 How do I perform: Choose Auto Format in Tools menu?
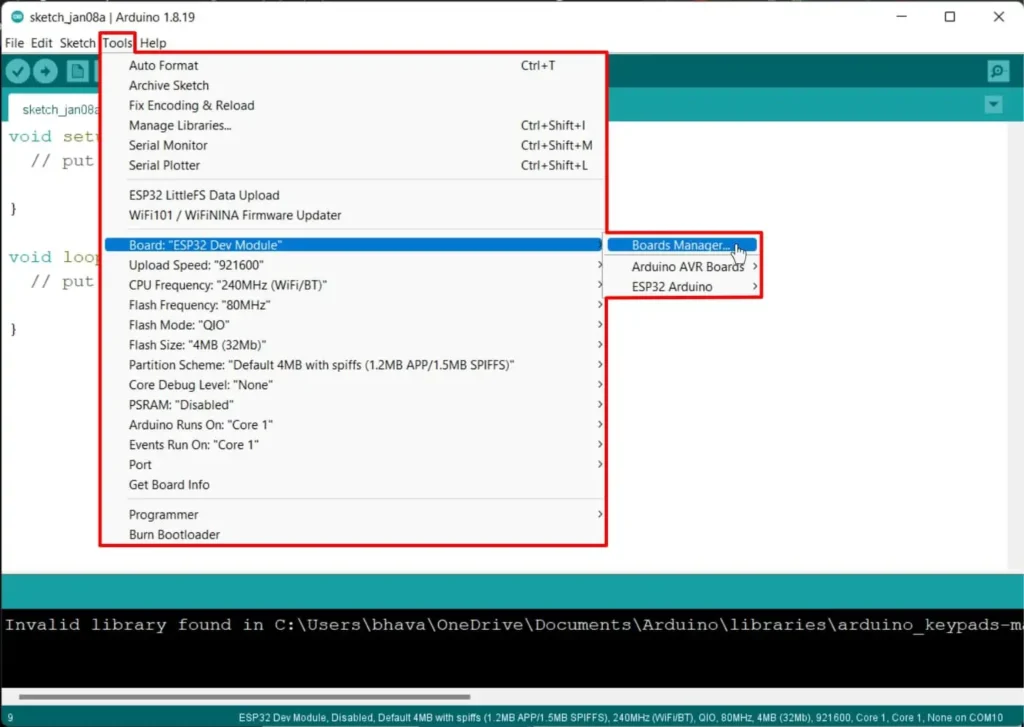pos(164,66)
